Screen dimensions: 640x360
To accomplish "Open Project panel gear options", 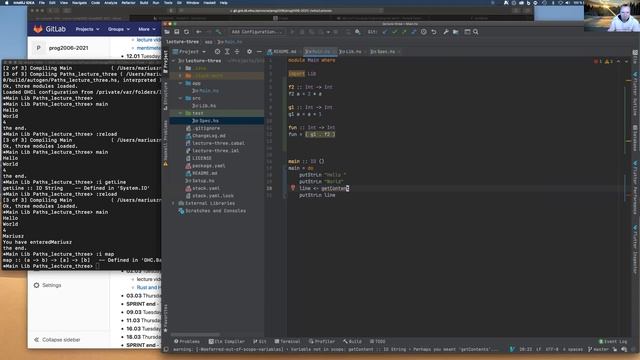I will coord(249,52).
